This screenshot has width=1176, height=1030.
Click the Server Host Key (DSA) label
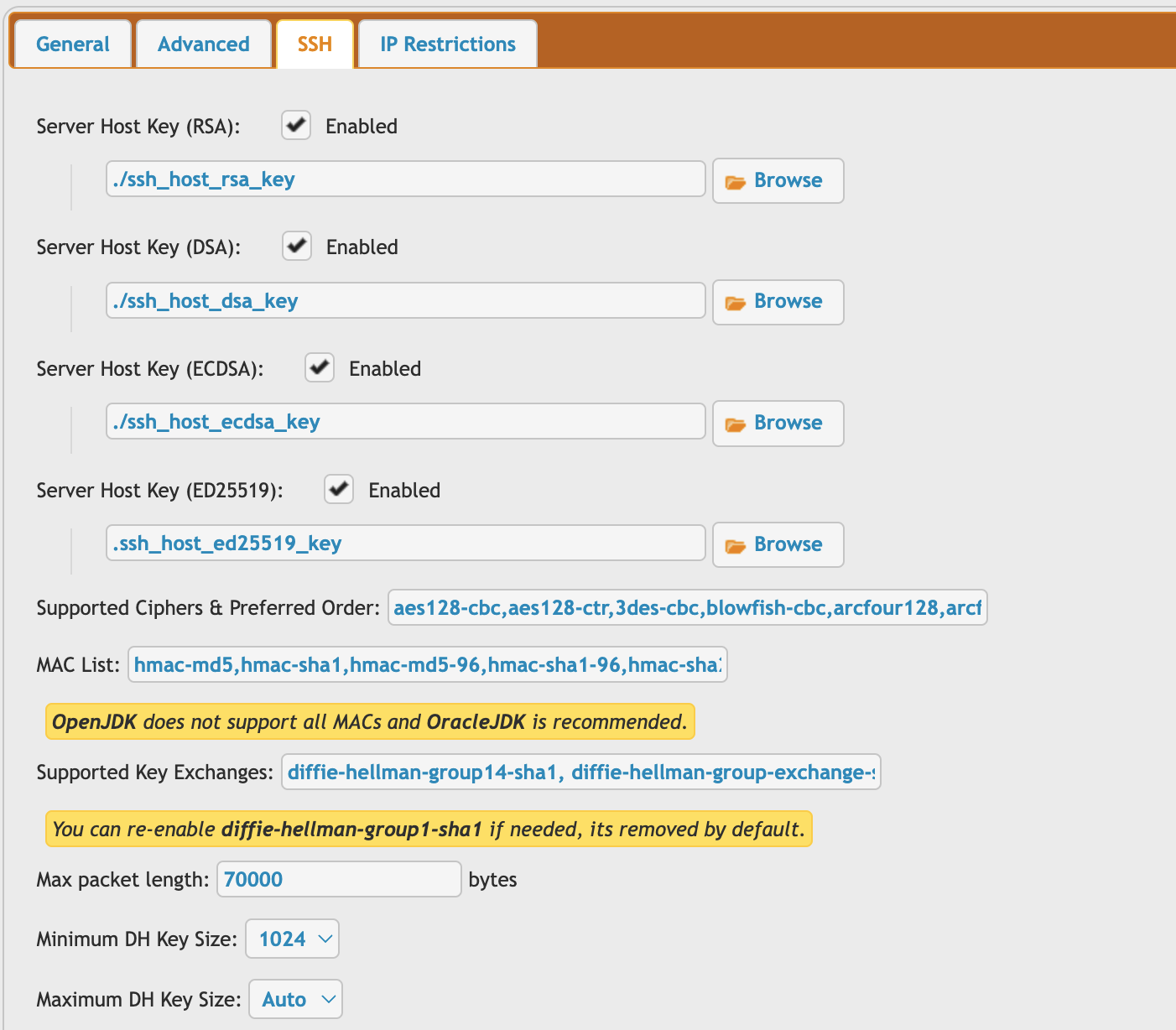(138, 247)
